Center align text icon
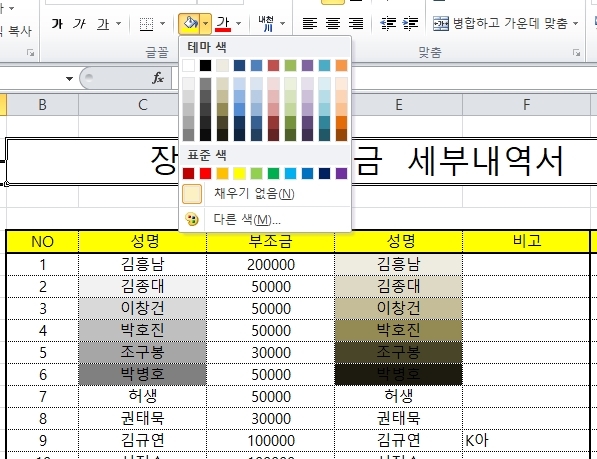 (x=333, y=24)
